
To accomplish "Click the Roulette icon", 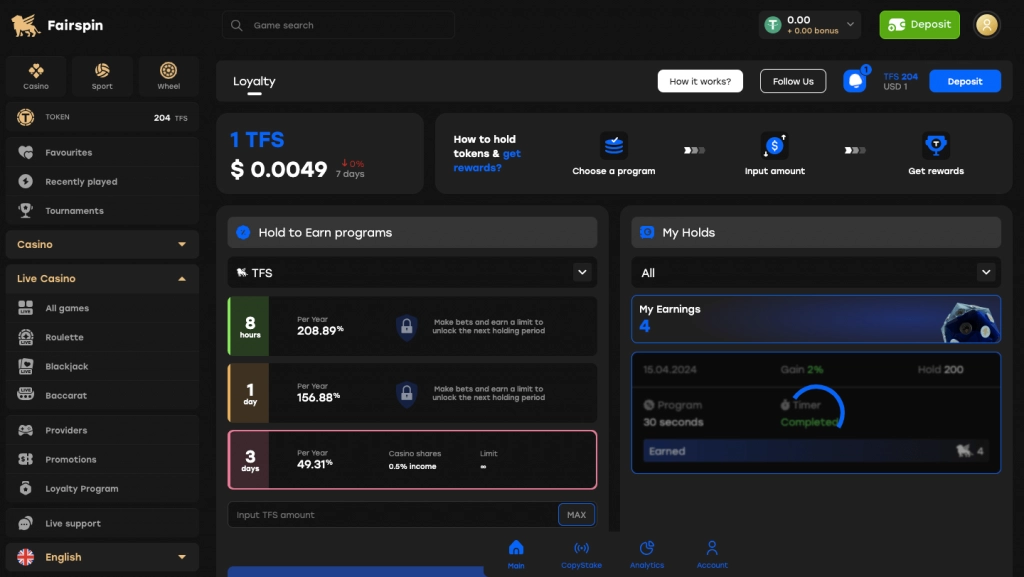I will click(x=25, y=337).
